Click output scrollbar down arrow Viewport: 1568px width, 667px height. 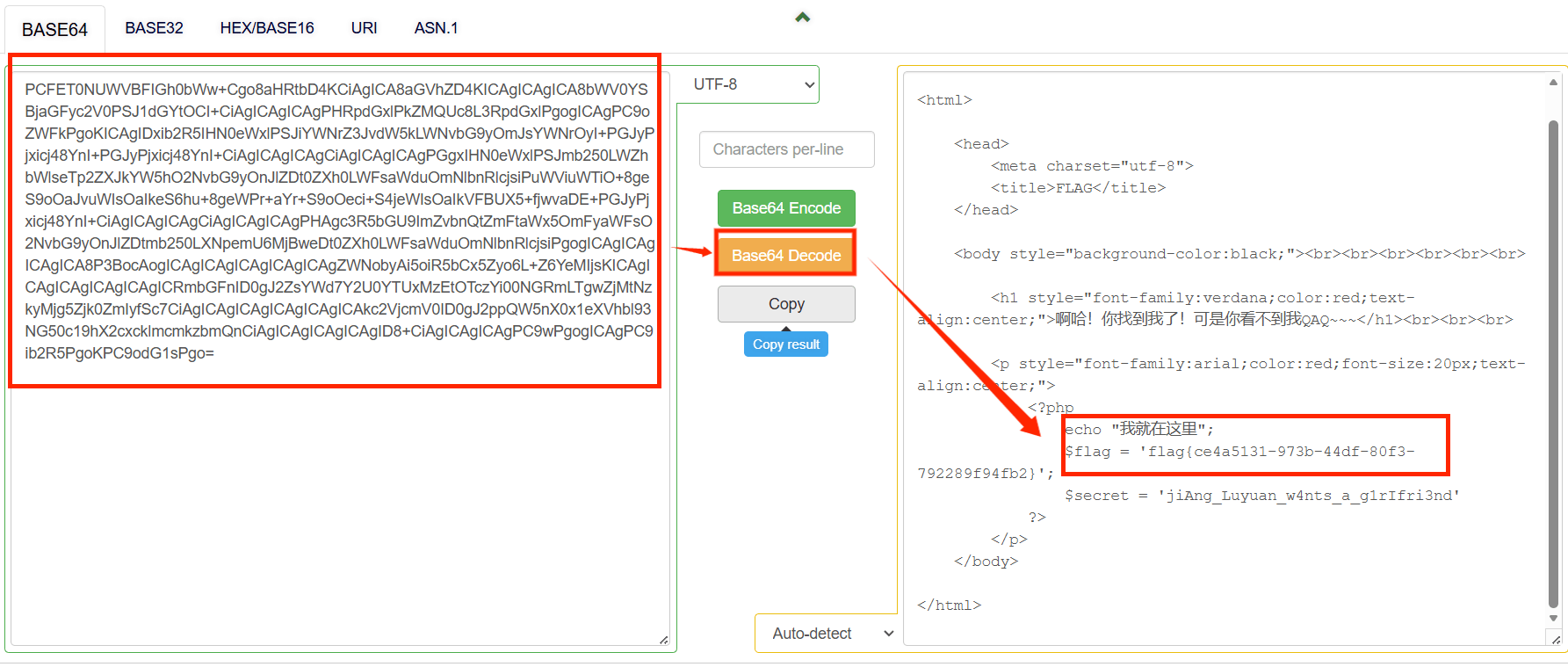coord(1553,619)
